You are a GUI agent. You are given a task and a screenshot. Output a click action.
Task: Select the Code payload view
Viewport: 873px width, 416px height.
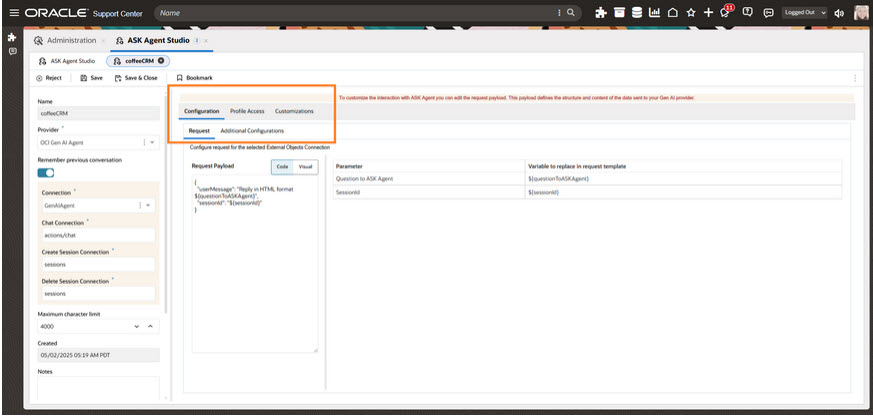click(282, 167)
